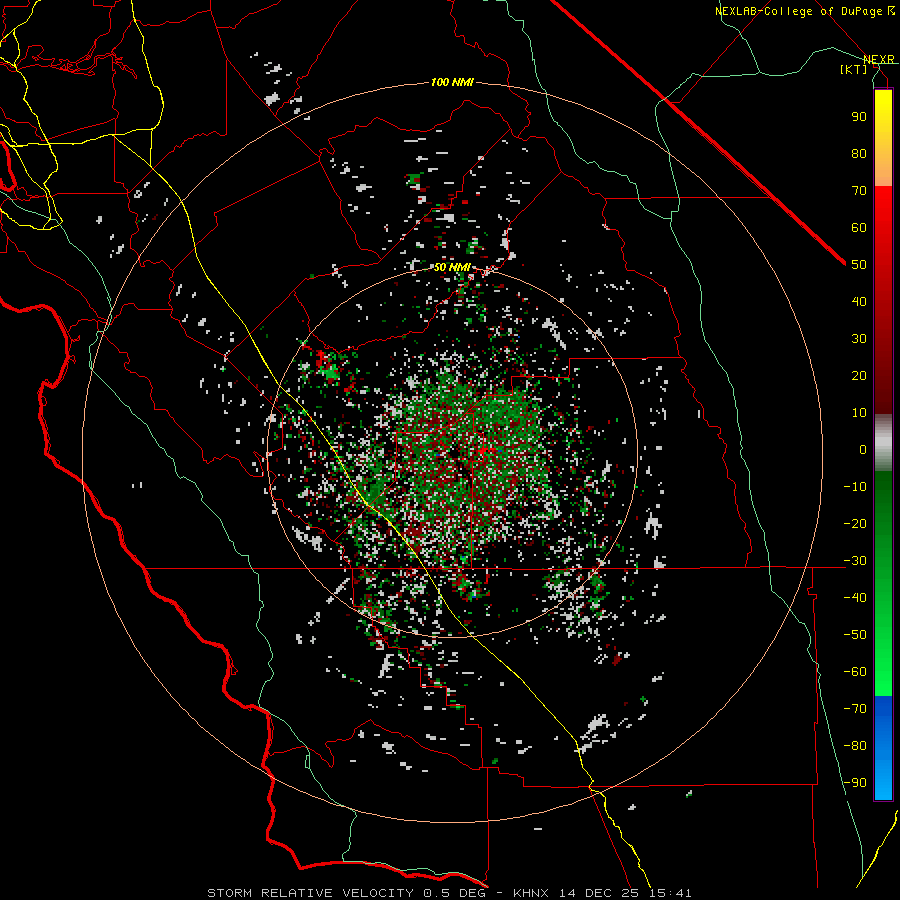Click the 90 value on velocity scale
This screenshot has height=900, width=900.
pos(859,117)
